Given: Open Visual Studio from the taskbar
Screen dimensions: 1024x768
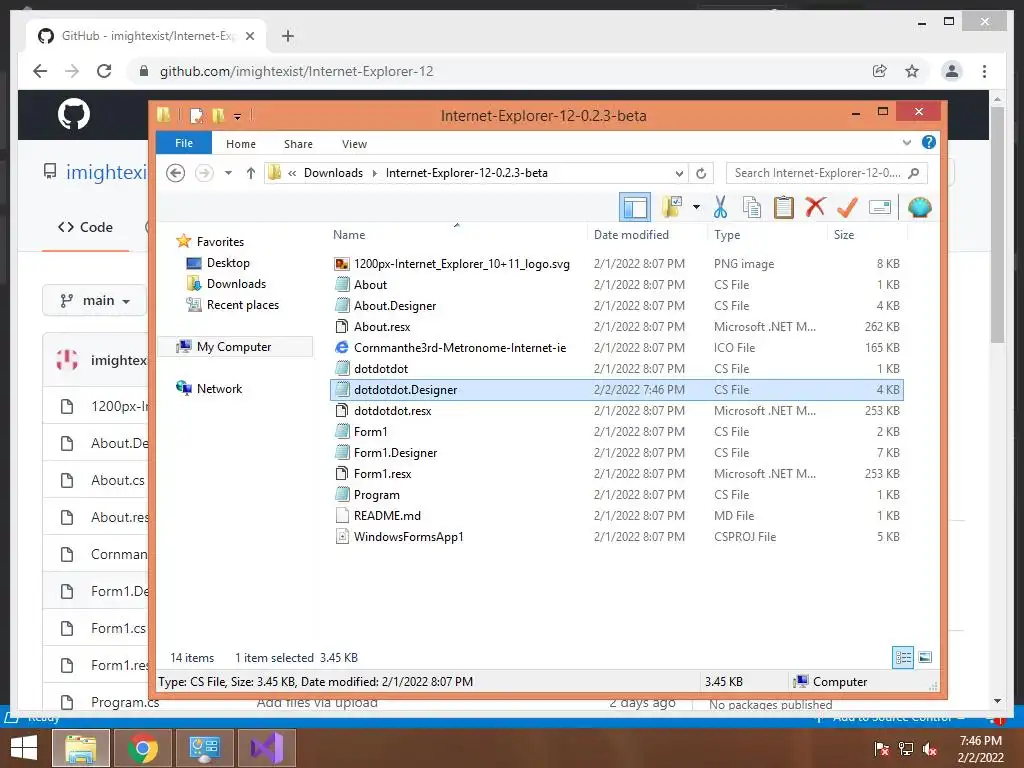Looking at the screenshot, I should [x=266, y=748].
